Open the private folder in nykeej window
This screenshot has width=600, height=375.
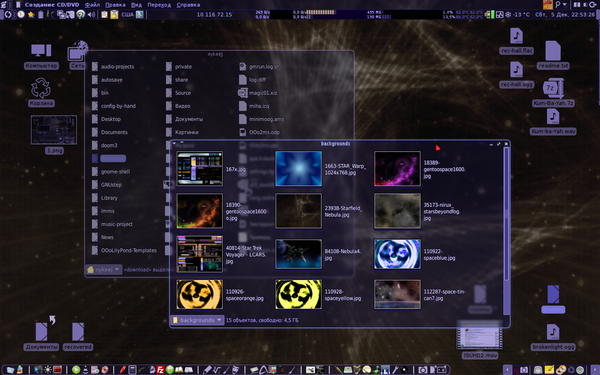179,67
